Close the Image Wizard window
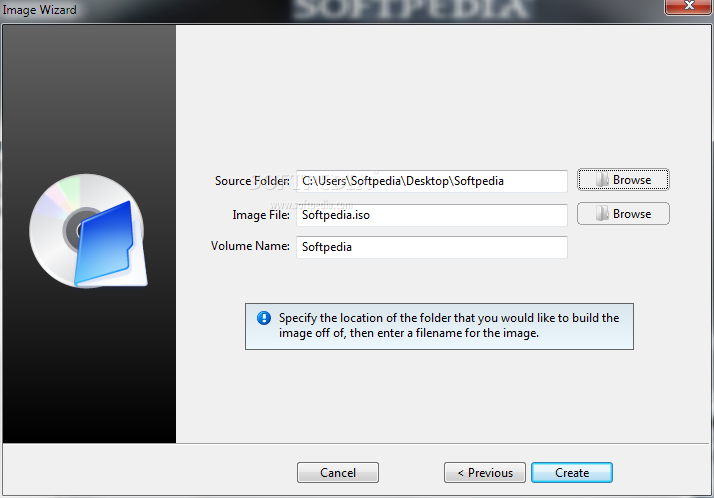 pos(688,6)
